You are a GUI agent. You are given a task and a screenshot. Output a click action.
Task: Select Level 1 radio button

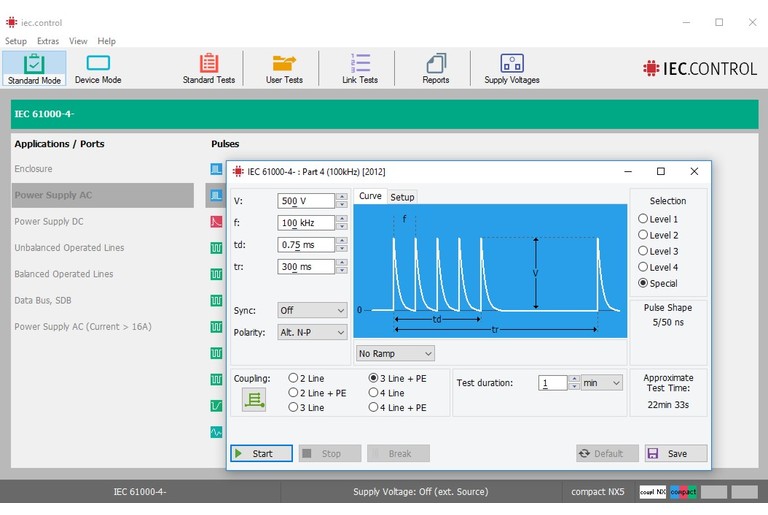tap(643, 219)
